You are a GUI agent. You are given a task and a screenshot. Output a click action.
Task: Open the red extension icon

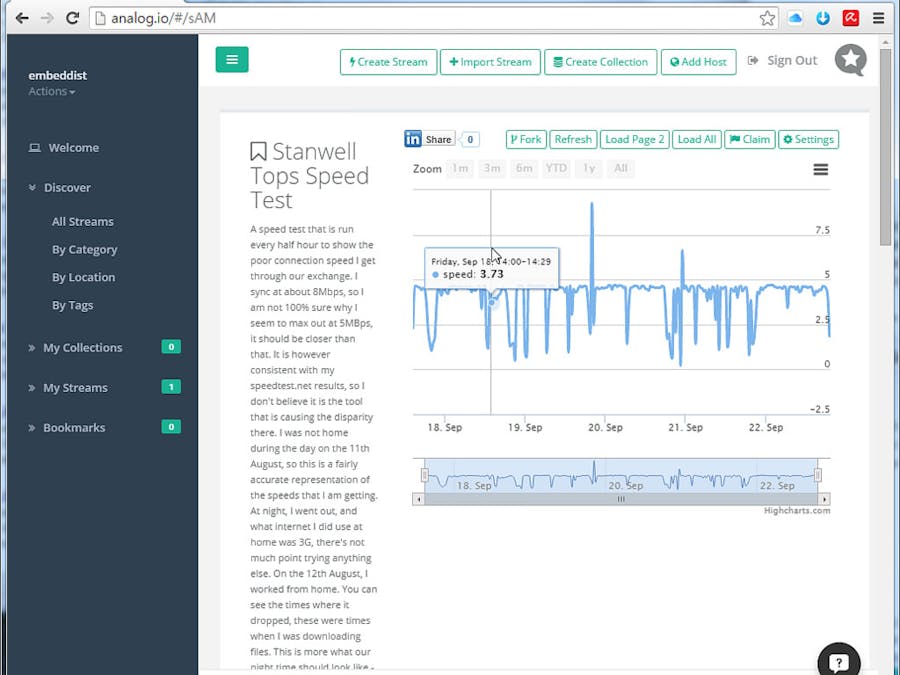(x=851, y=18)
